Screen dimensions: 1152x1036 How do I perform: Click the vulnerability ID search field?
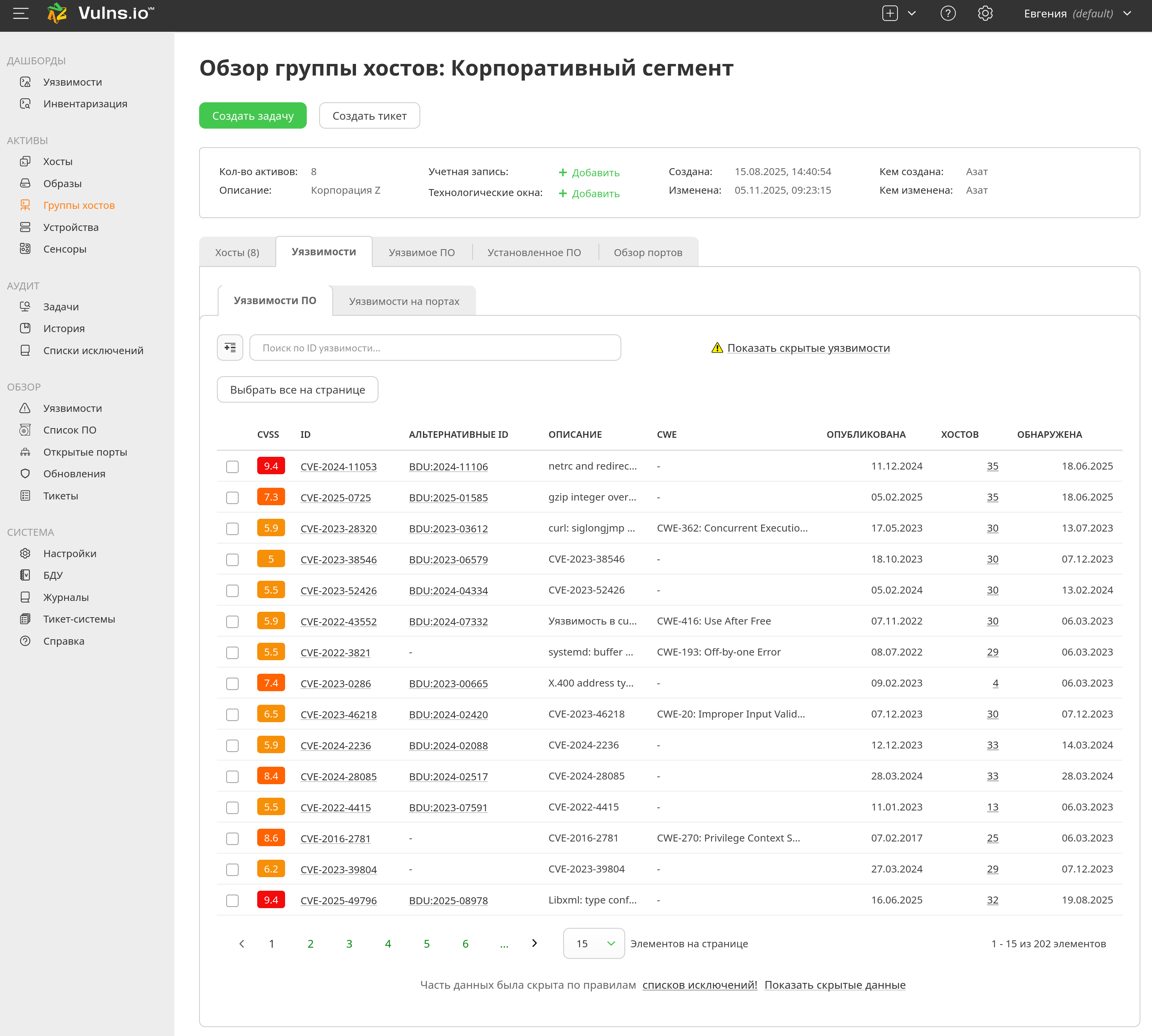435,348
